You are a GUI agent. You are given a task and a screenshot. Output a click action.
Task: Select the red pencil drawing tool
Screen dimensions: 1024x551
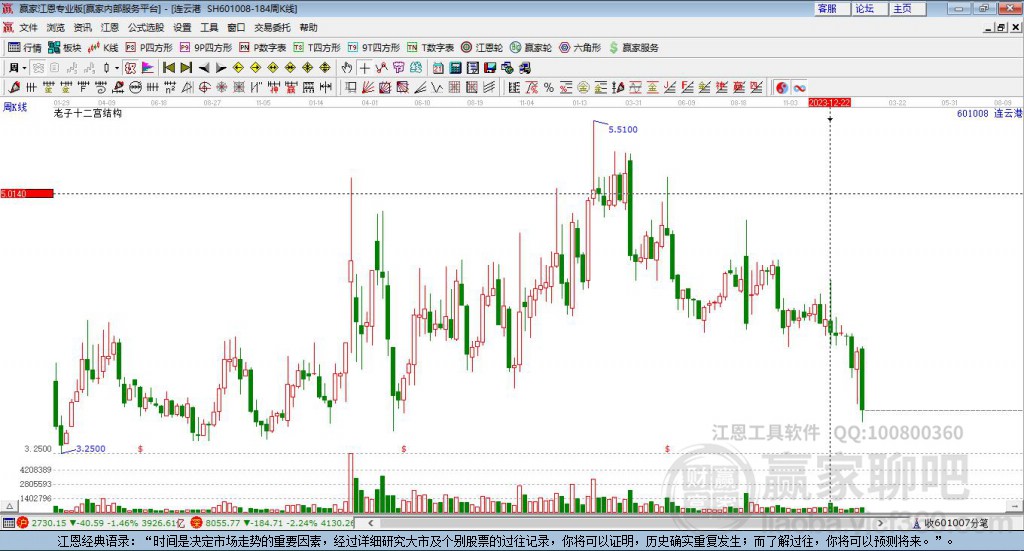coord(14,87)
